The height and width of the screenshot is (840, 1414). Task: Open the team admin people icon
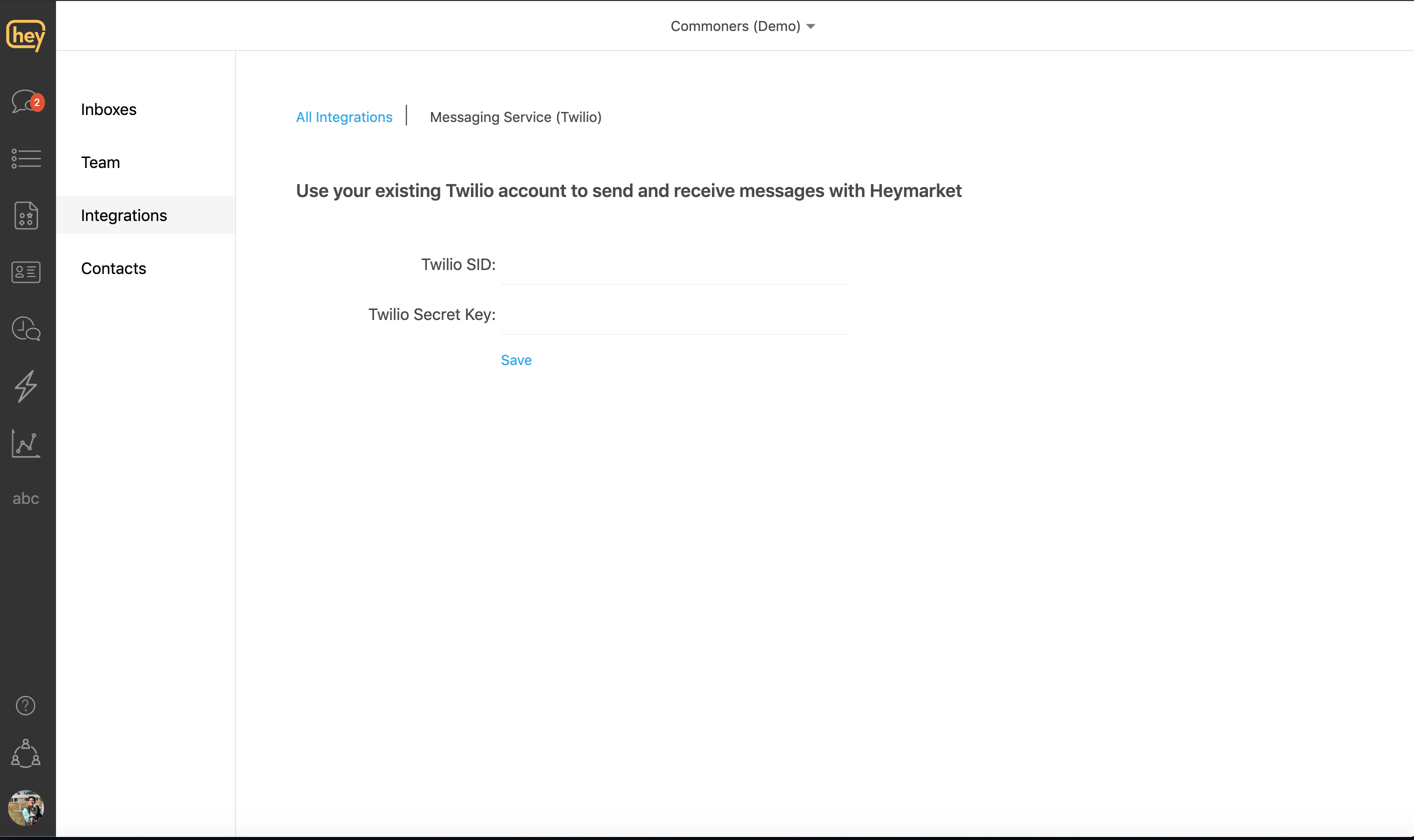click(25, 753)
